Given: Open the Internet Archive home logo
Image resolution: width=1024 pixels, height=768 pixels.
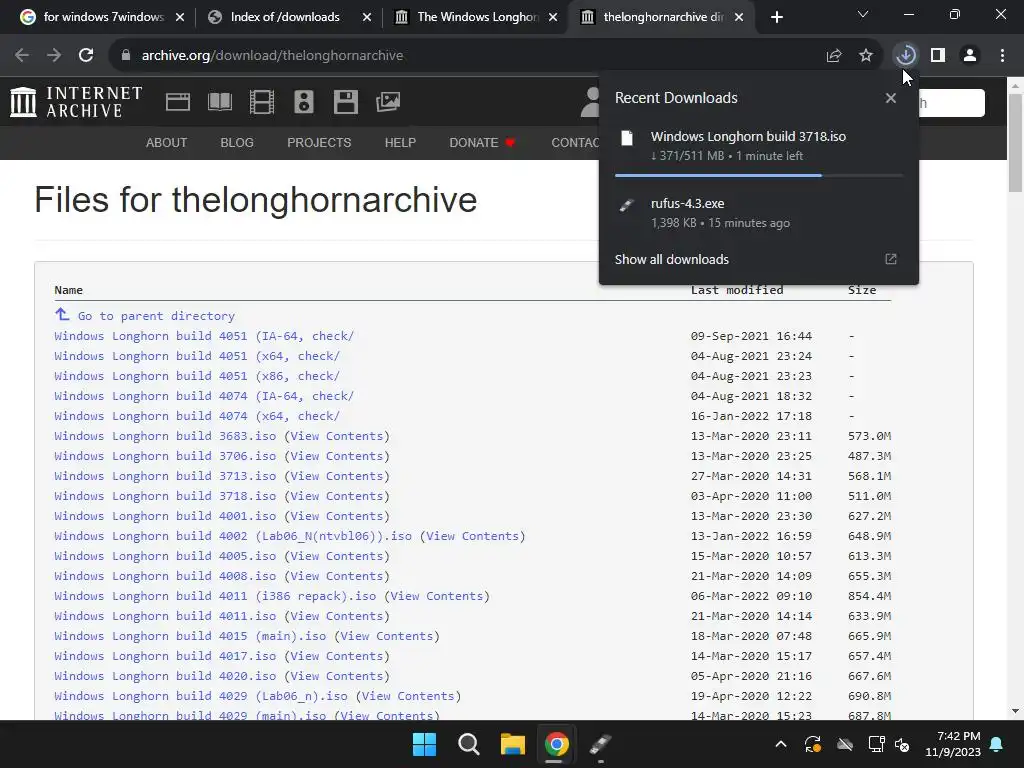Looking at the screenshot, I should tap(76, 102).
